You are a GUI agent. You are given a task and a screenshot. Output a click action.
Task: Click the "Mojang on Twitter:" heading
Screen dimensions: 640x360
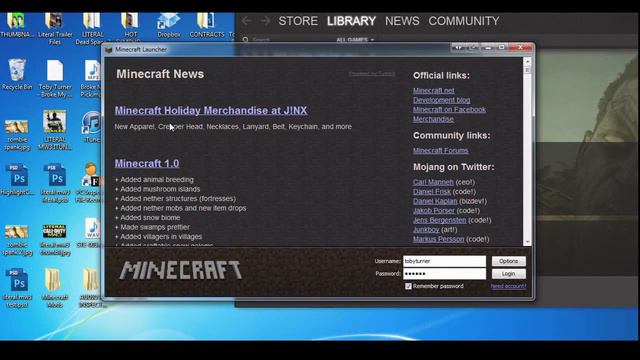pos(453,167)
